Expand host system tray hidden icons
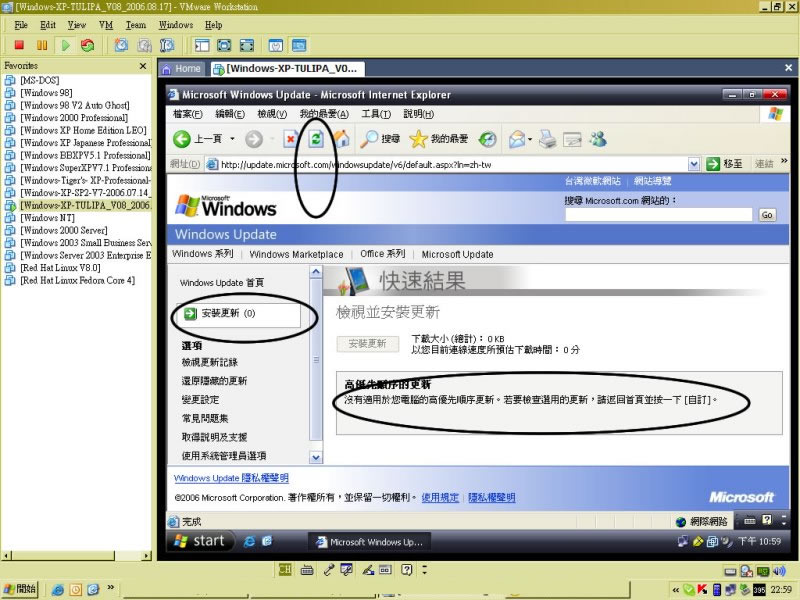Image resolution: width=800 pixels, height=600 pixels. pyautogui.click(x=676, y=590)
